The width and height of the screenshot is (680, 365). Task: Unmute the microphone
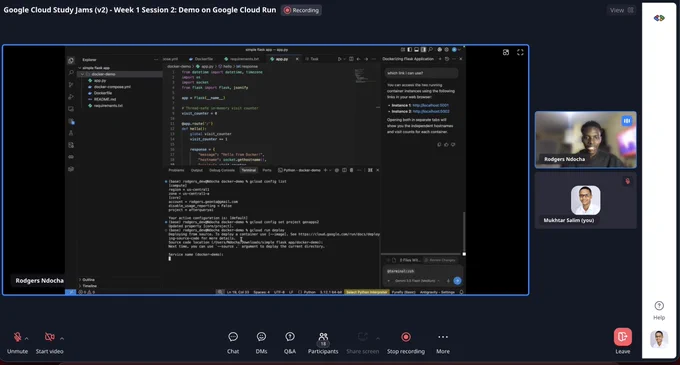[x=17, y=337]
